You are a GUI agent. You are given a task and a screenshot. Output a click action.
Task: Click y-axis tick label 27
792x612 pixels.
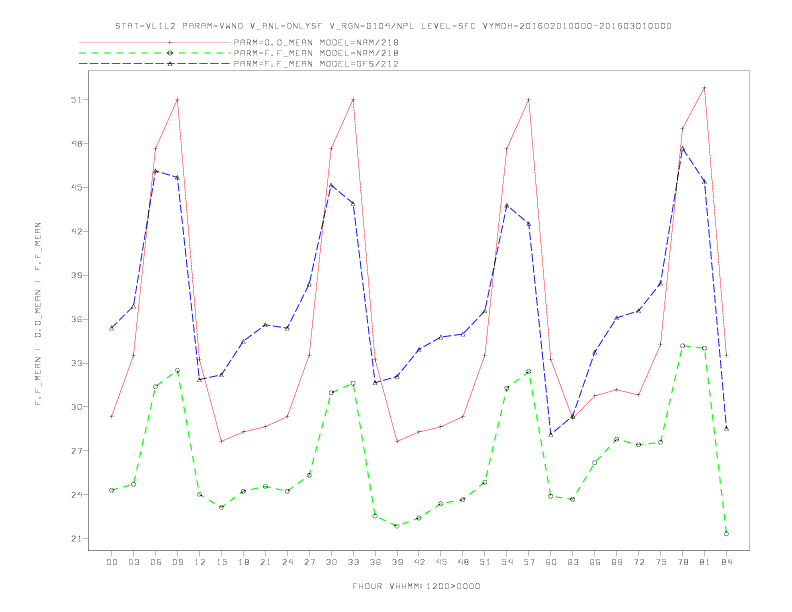pos(76,450)
